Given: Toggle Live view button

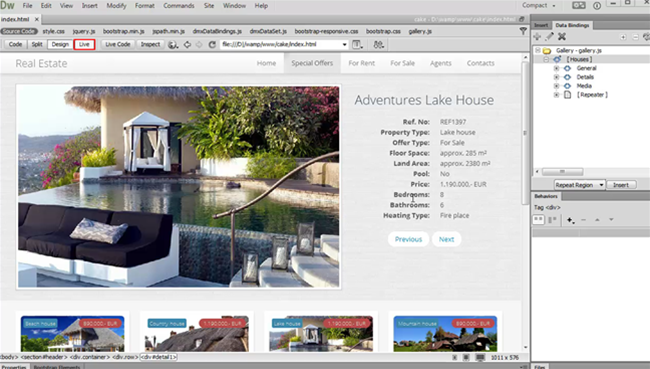Looking at the screenshot, I should coord(84,44).
